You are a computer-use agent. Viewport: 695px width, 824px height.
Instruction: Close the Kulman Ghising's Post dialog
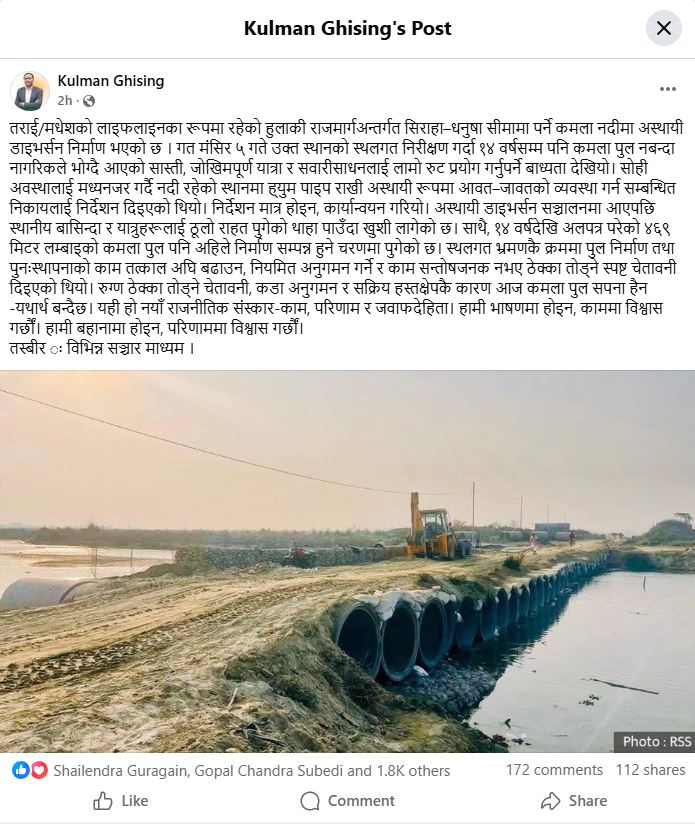click(x=663, y=28)
